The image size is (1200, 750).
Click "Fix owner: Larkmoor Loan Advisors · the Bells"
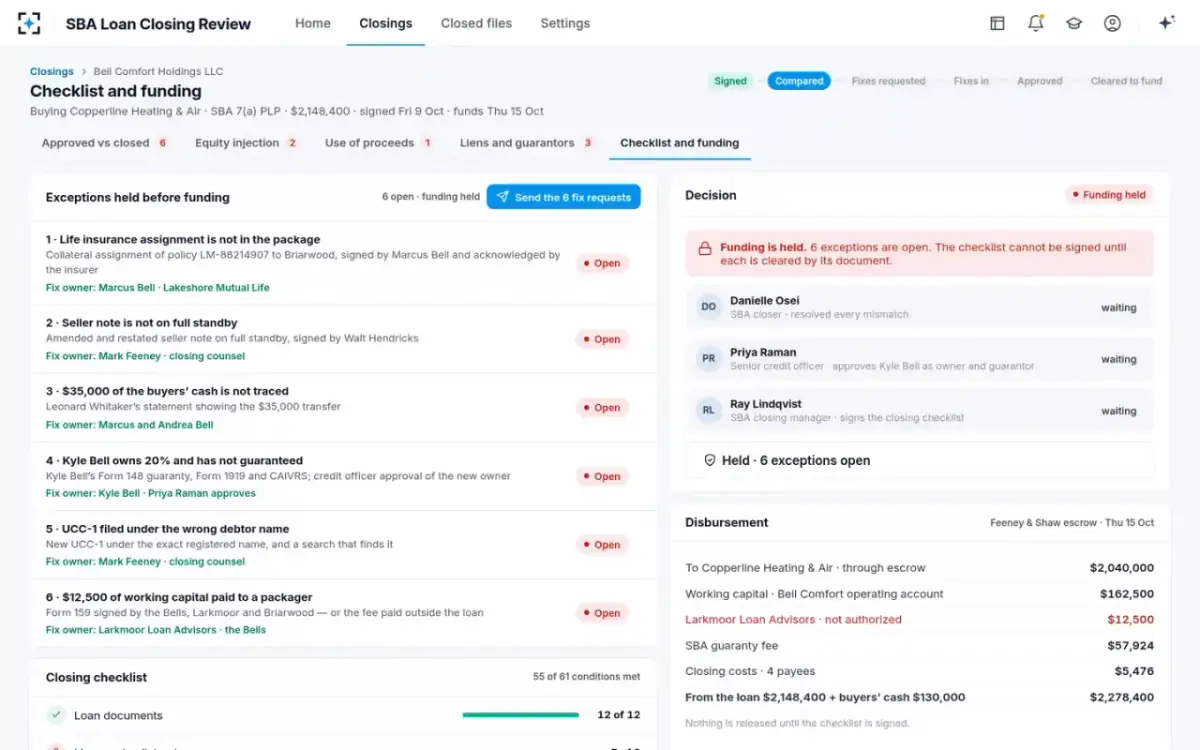[156, 630]
